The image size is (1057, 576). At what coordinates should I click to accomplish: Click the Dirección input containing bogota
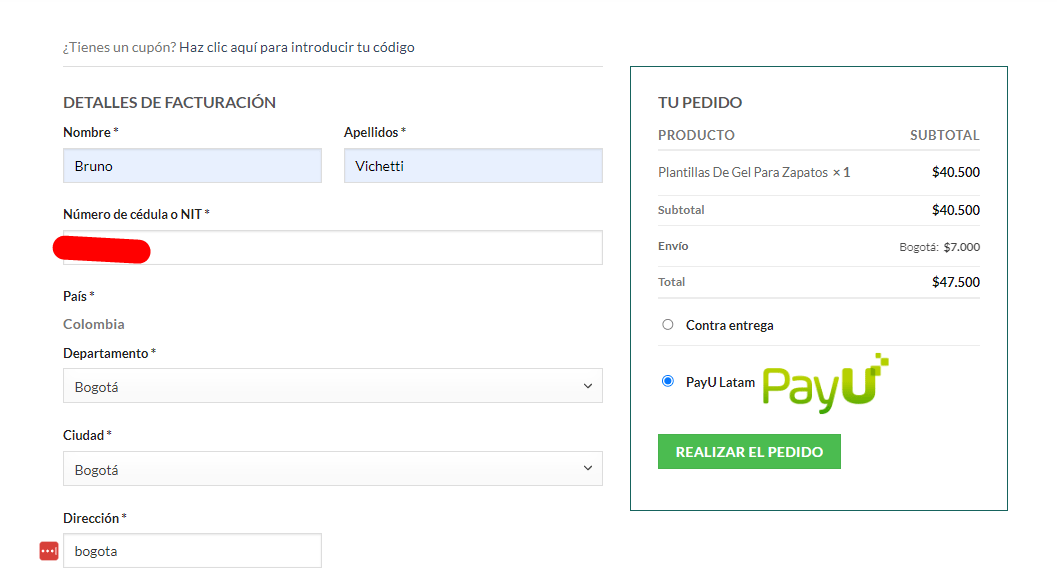(x=192, y=551)
